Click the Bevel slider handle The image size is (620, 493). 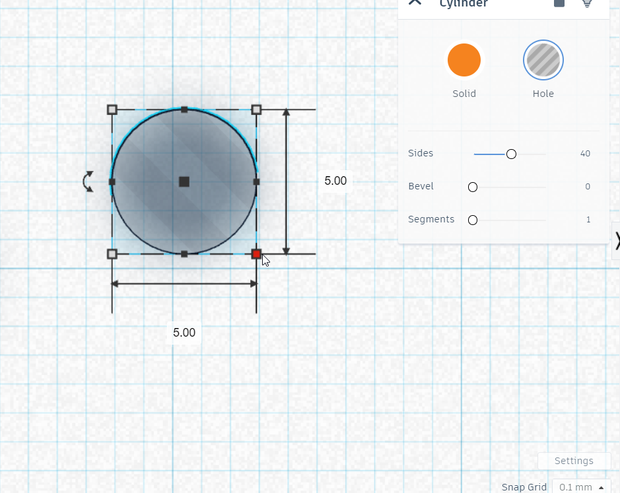(473, 187)
